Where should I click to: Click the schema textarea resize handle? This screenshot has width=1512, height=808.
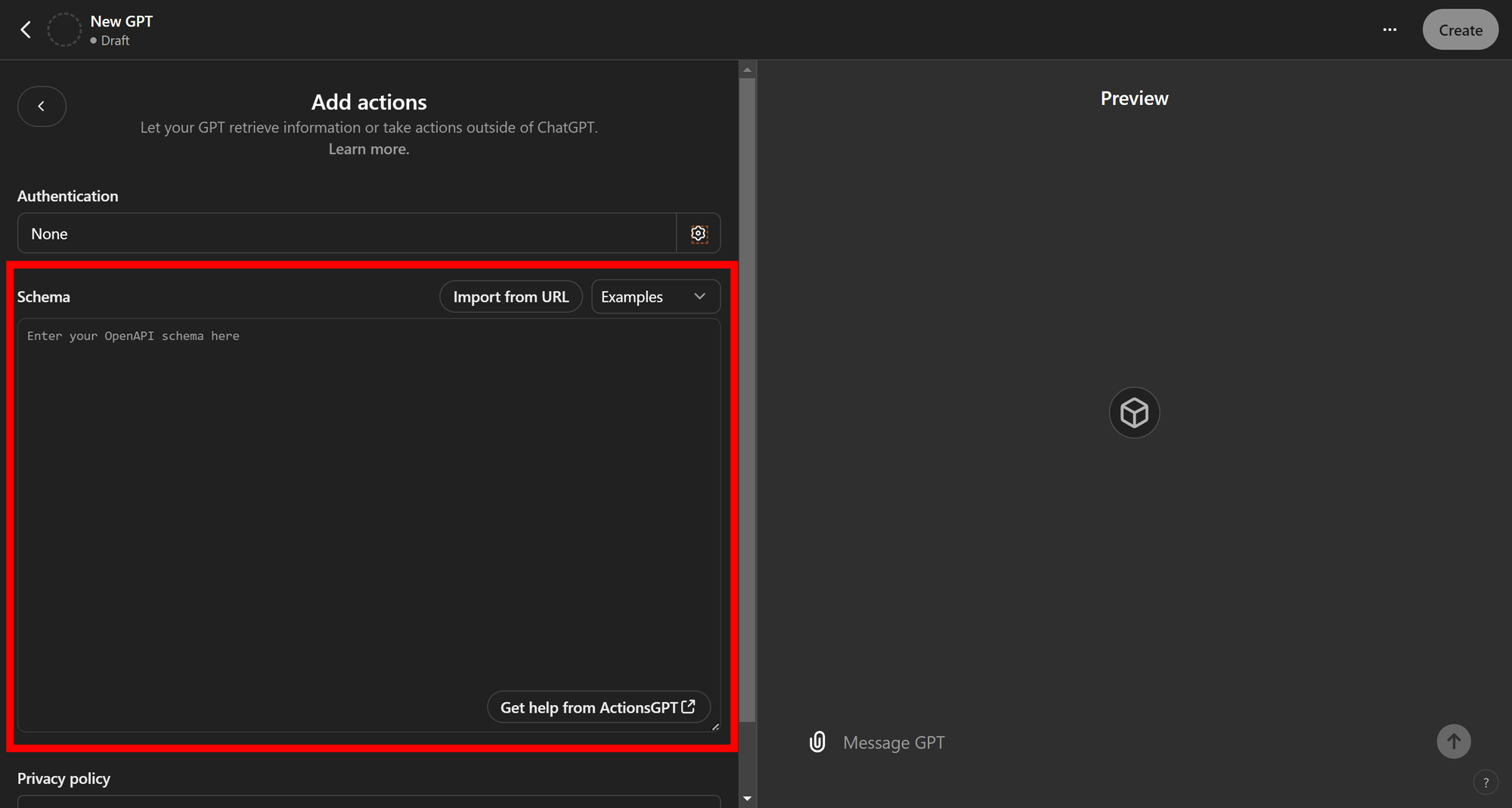(715, 726)
